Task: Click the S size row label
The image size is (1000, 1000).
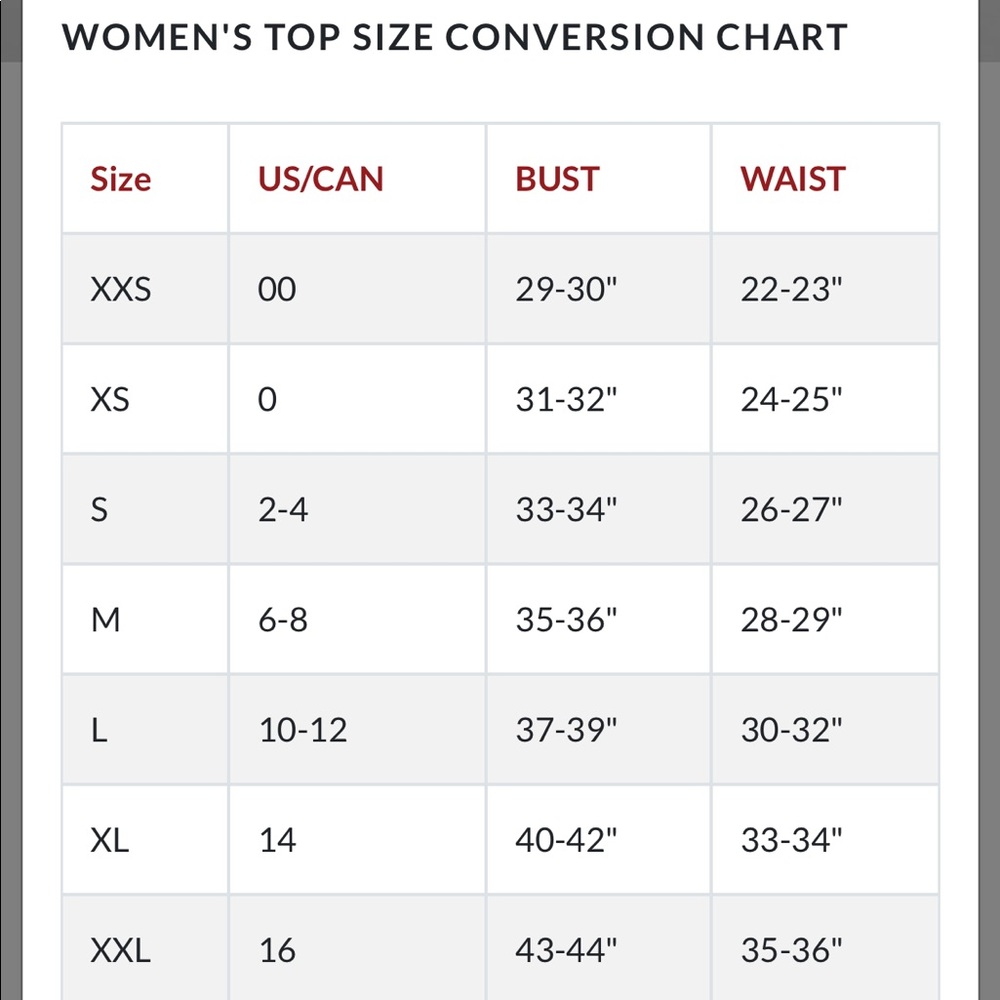Action: pos(99,510)
